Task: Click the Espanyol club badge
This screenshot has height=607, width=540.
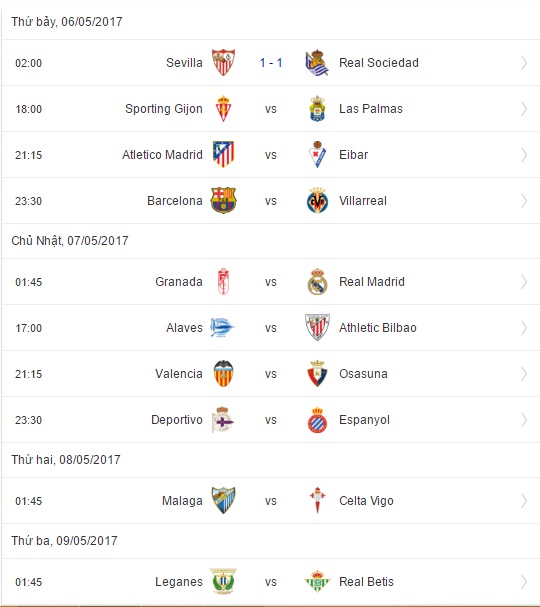Action: 317,420
